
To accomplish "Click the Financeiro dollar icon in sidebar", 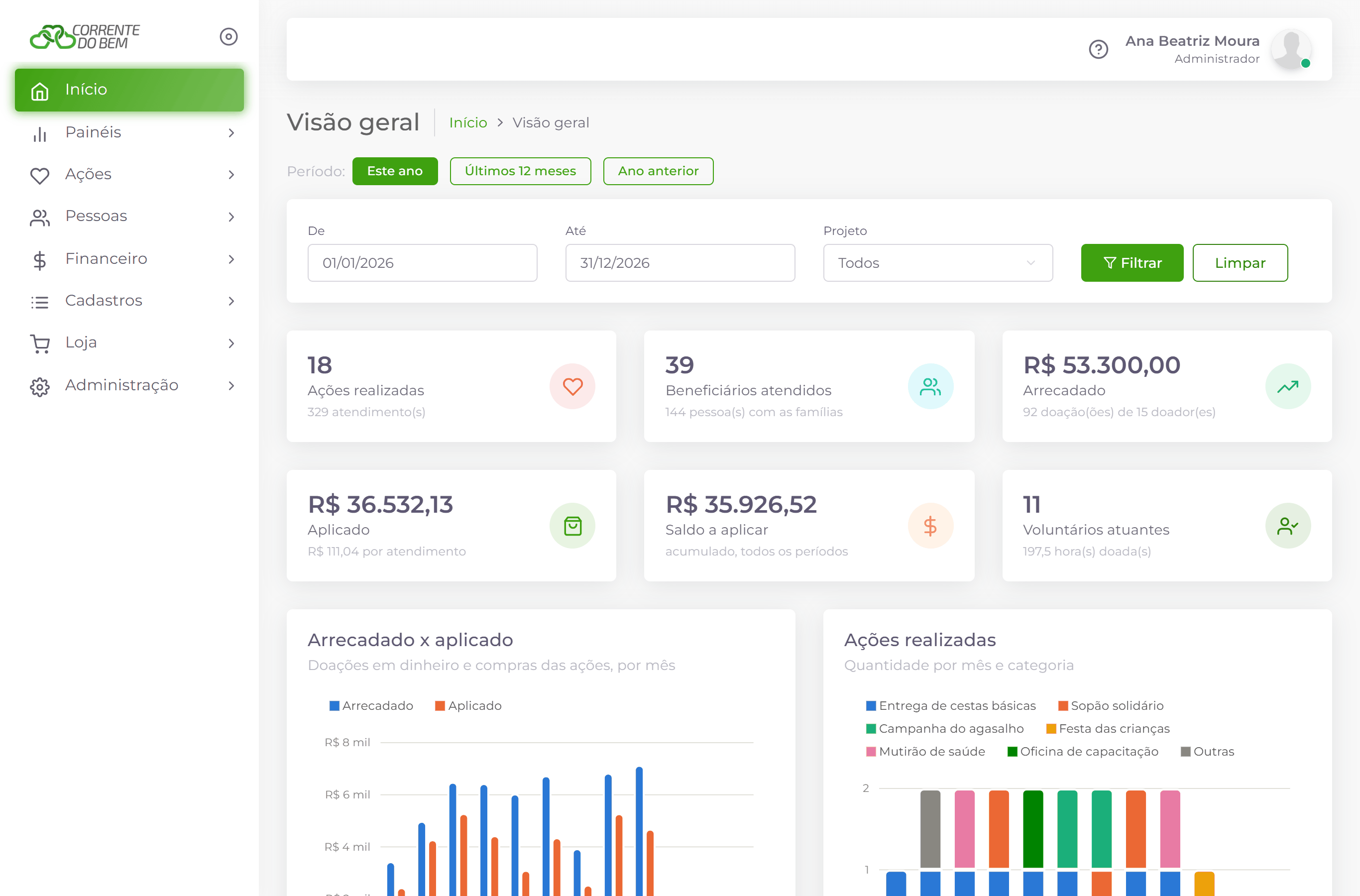I will click(39, 260).
